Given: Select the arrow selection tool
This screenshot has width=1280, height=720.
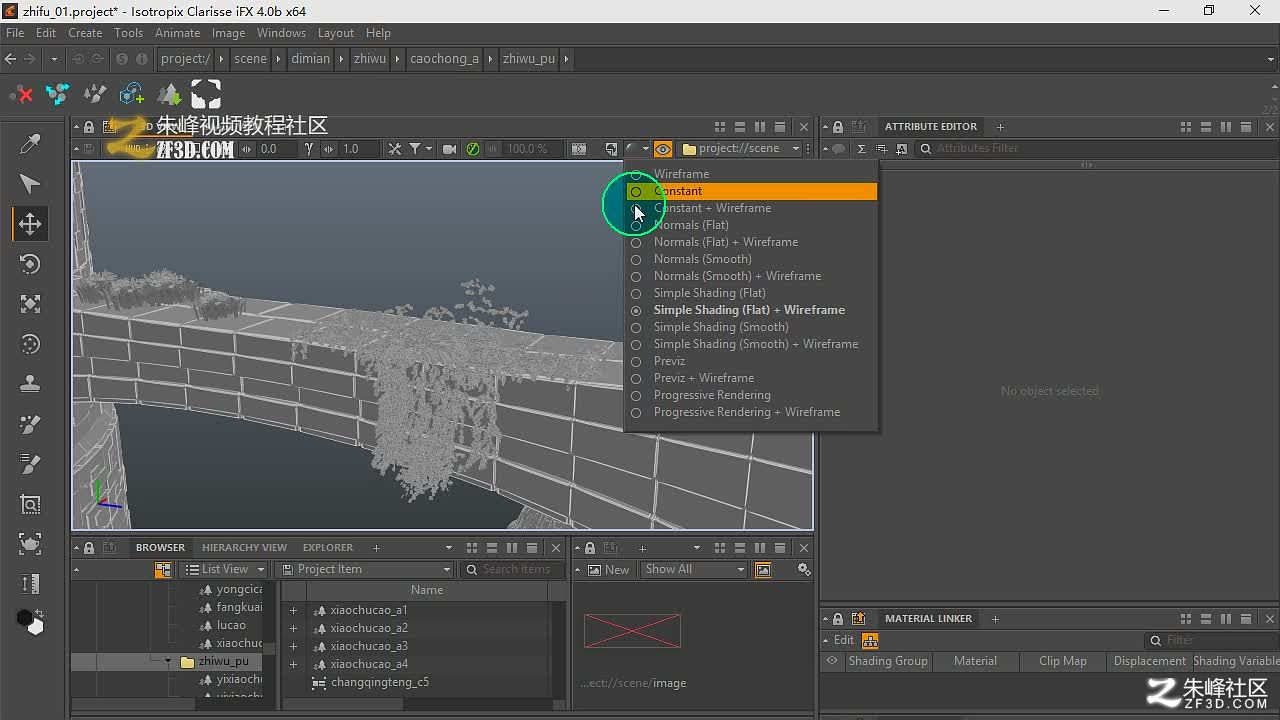Looking at the screenshot, I should point(30,184).
